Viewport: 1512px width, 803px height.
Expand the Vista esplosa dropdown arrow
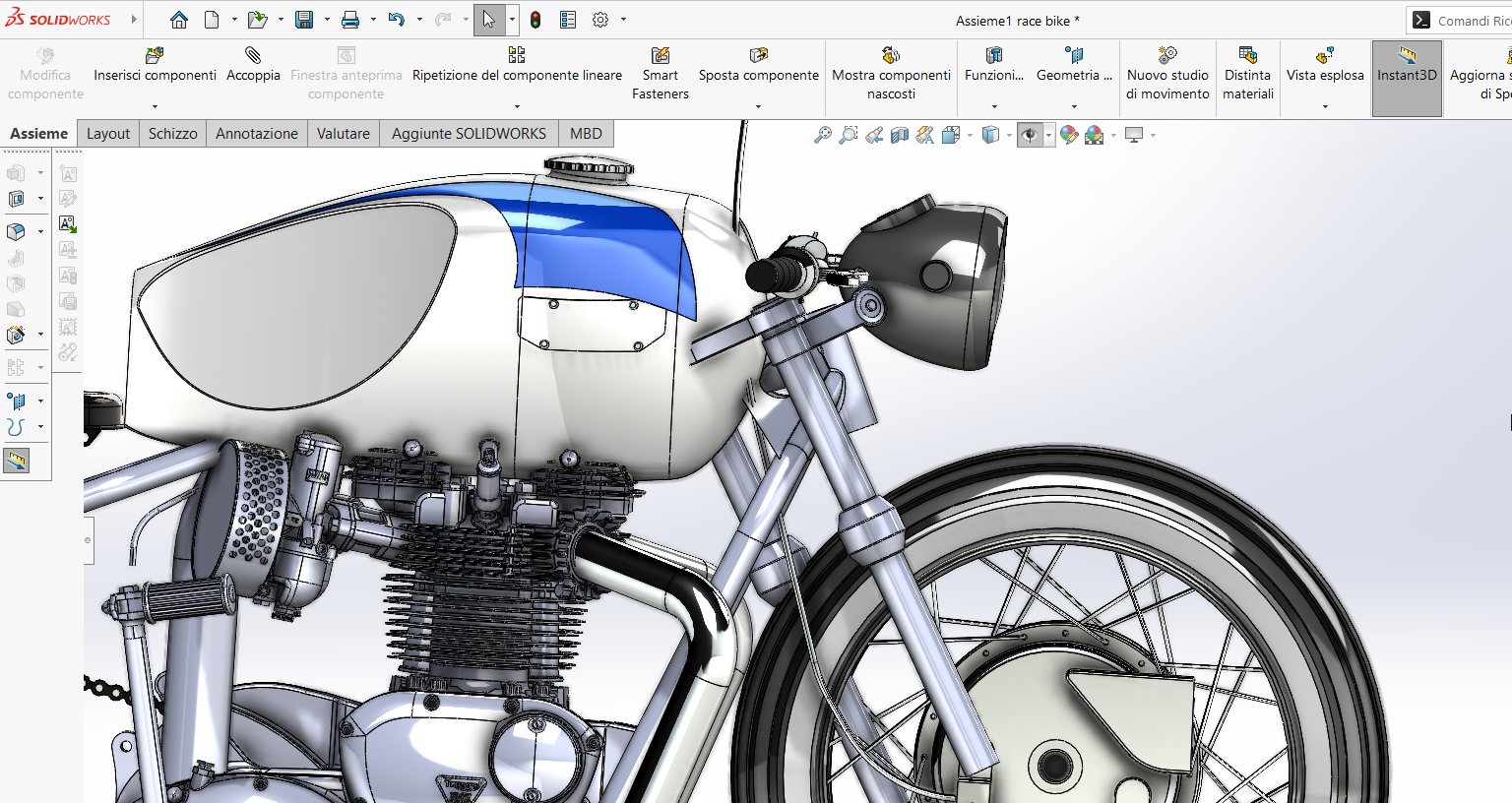[1325, 106]
